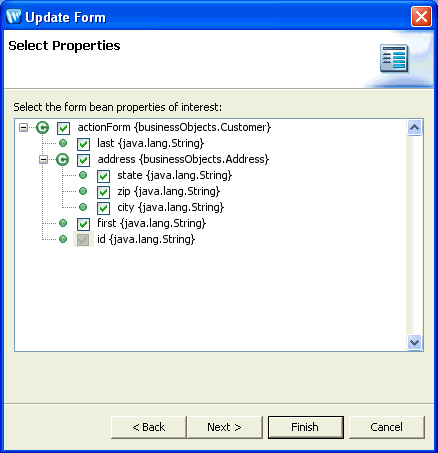
Task: Click the green bullet beside last property
Action: (63, 143)
